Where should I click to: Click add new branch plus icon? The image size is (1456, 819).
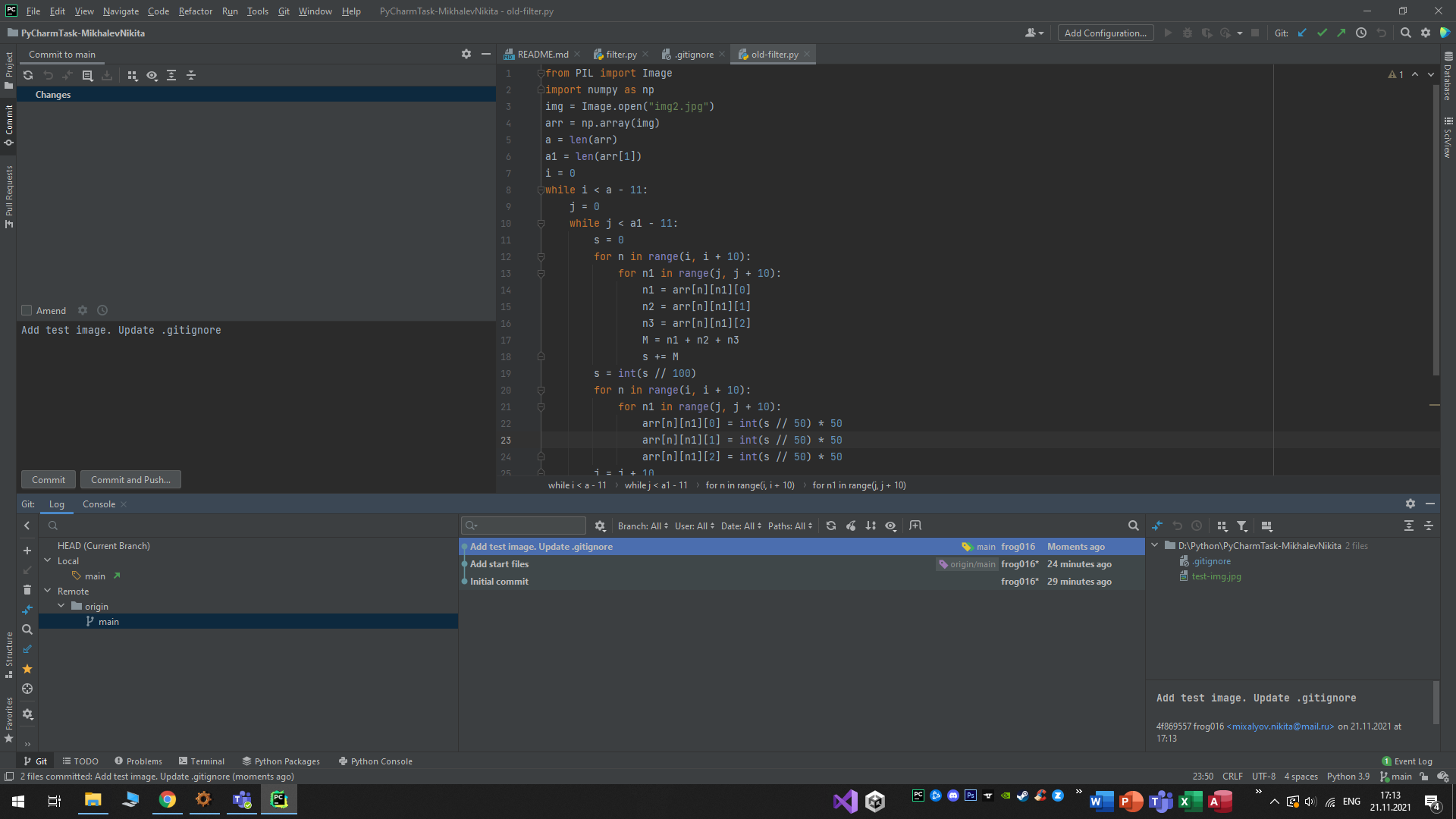pos(27,551)
